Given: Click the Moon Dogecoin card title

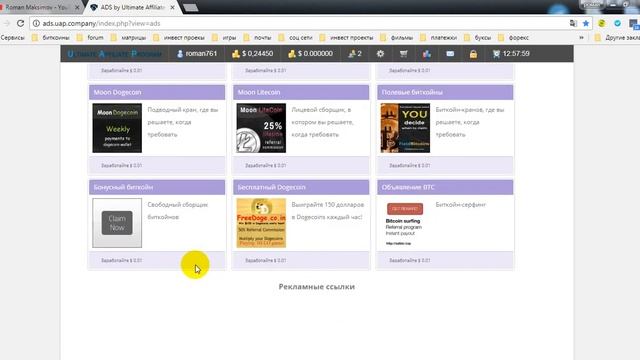Looking at the screenshot, I should point(118,92).
